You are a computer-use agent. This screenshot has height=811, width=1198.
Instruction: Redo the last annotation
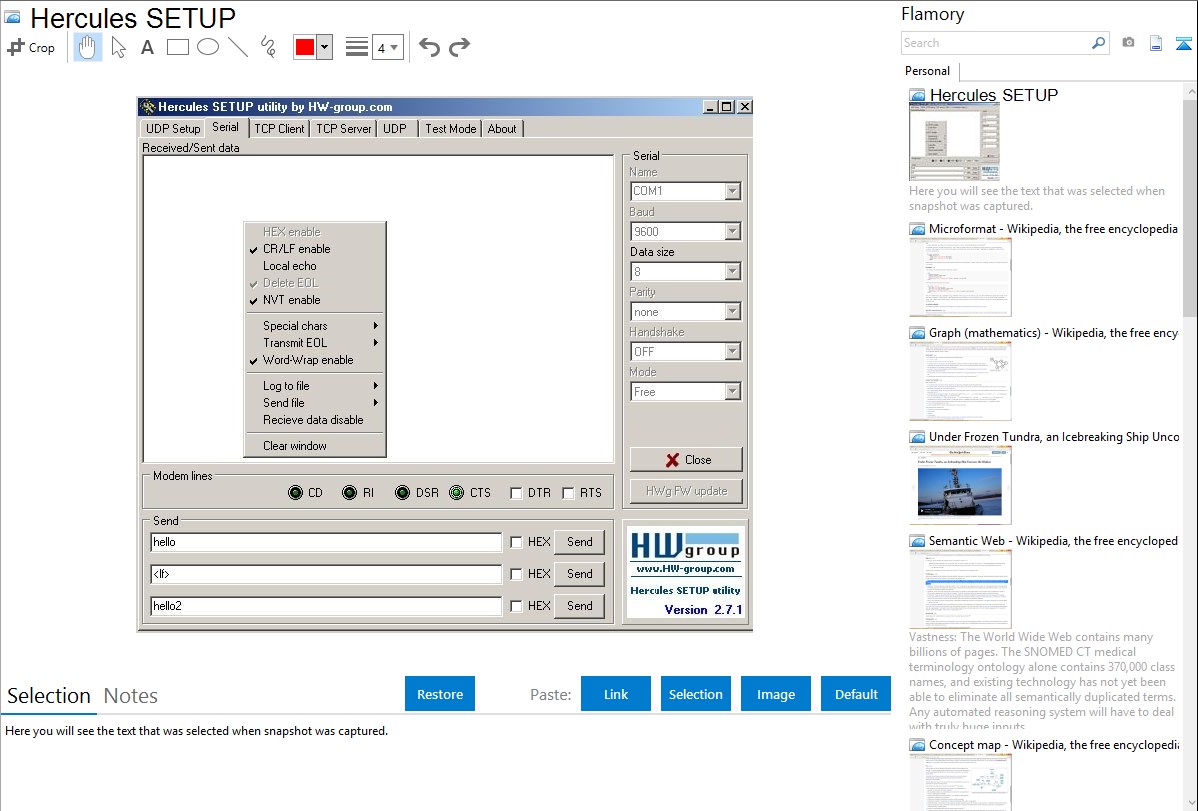click(459, 47)
